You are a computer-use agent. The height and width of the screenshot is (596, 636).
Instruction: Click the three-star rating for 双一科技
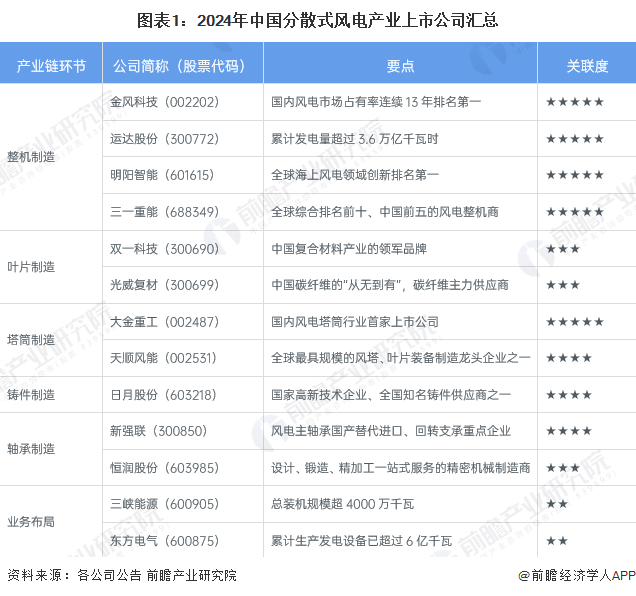pos(563,249)
